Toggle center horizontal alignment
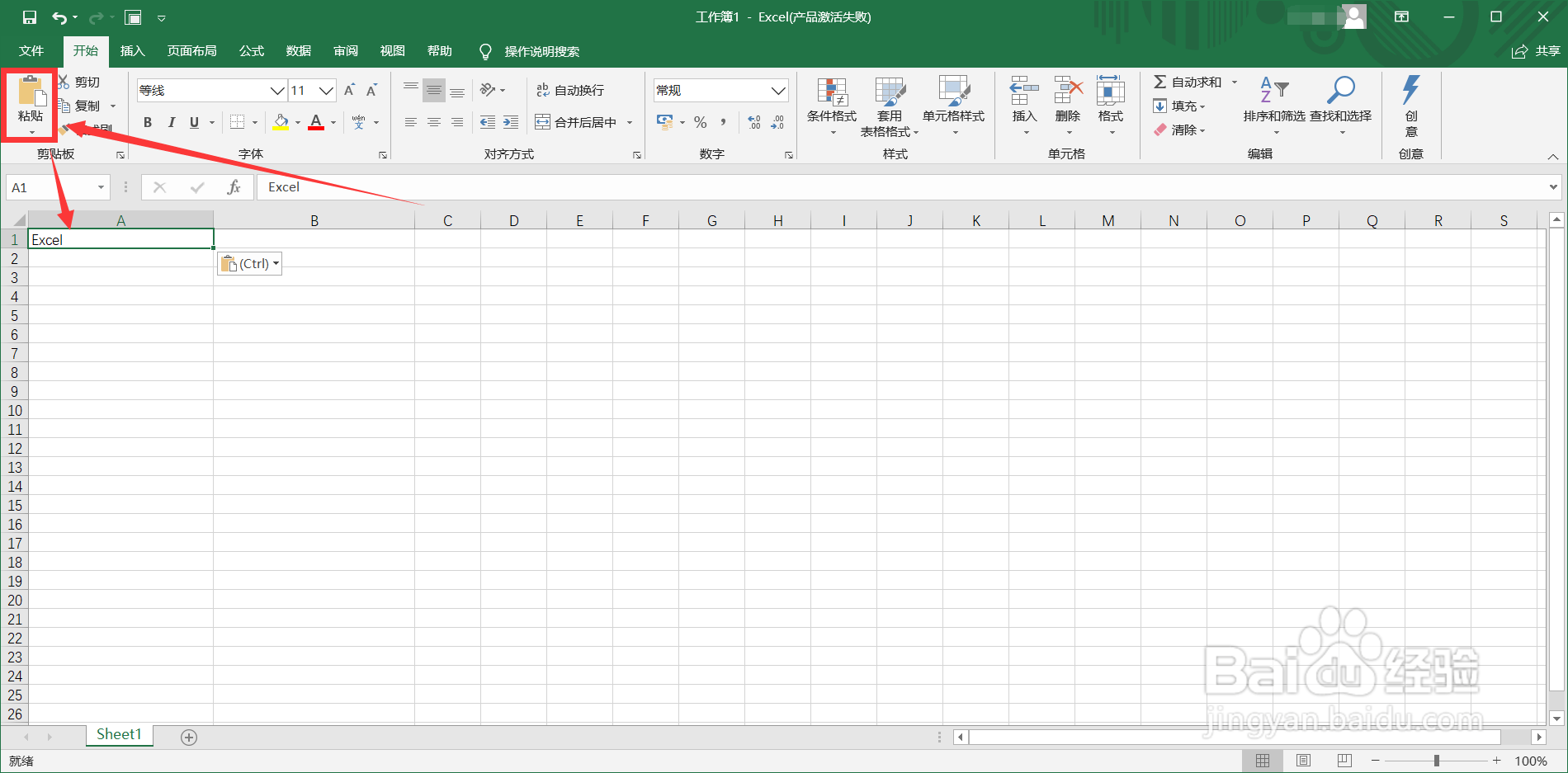This screenshot has height=773, width=1568. point(434,122)
